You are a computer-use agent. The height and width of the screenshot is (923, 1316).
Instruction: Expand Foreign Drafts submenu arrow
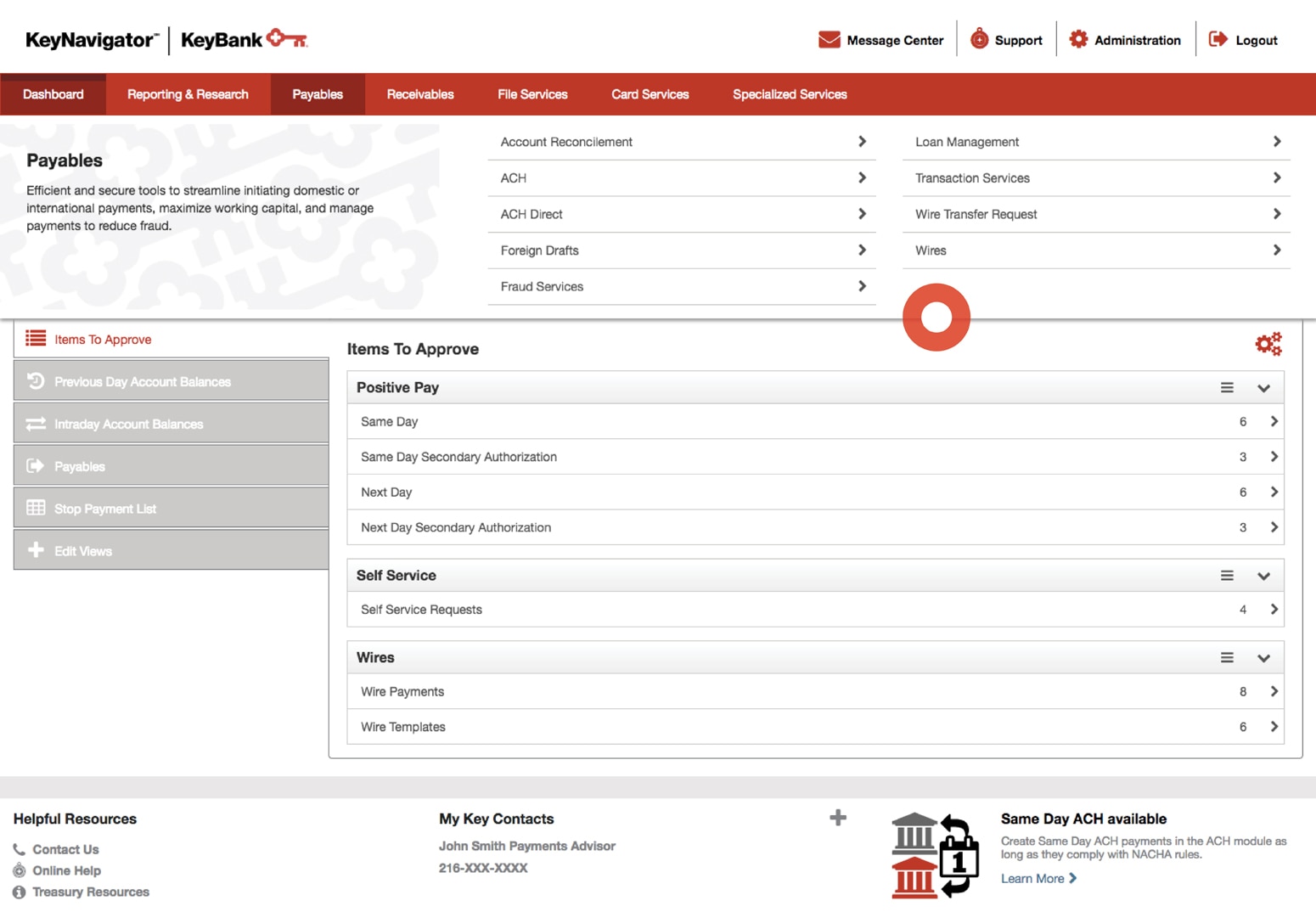pos(862,250)
